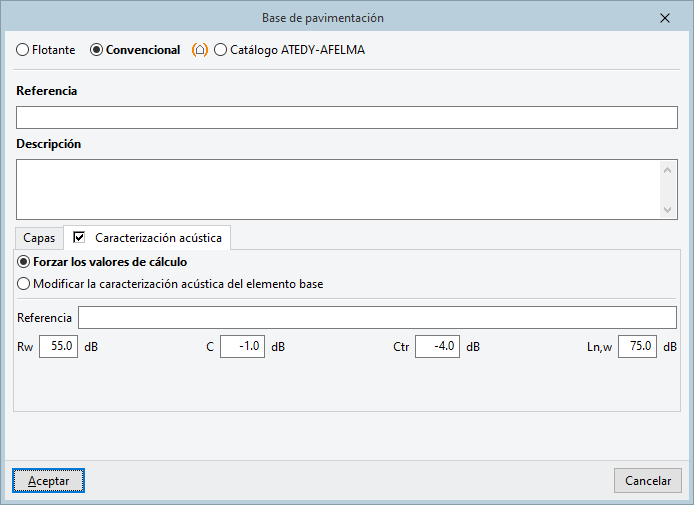Click the orange ATEDY-AFELMA catalog house icon
The image size is (694, 505).
[200, 49]
